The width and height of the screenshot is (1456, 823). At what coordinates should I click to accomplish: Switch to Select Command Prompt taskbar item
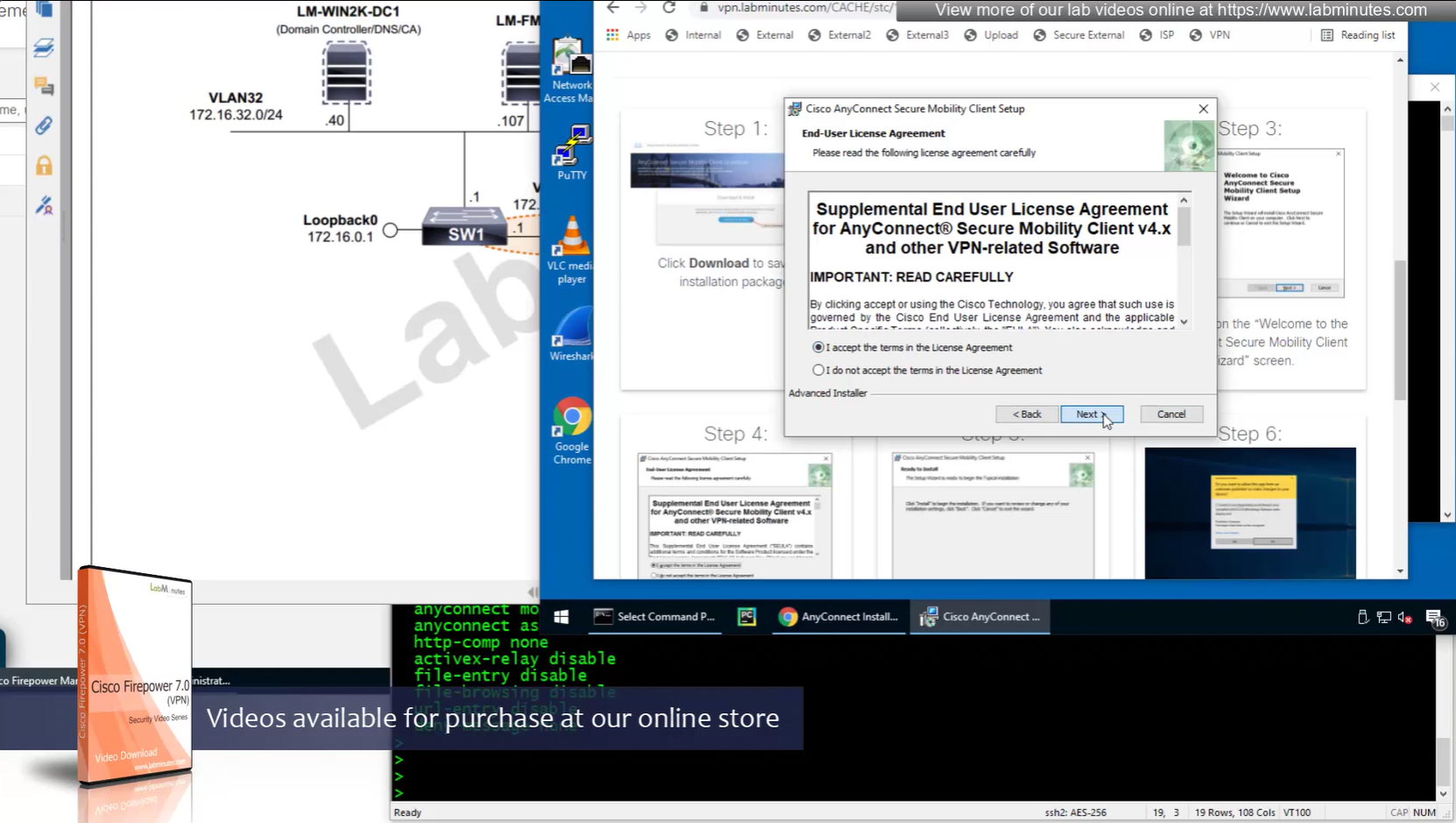654,617
